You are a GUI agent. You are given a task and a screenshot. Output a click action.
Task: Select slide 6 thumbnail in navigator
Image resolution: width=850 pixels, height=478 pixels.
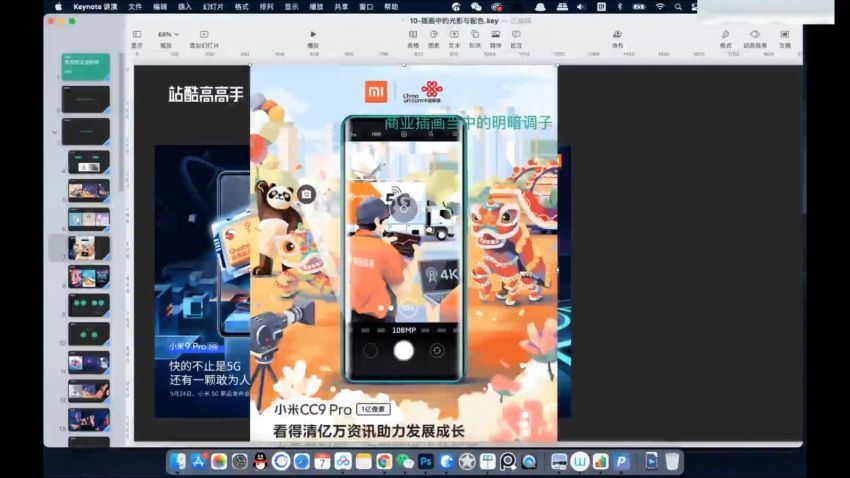(89, 219)
